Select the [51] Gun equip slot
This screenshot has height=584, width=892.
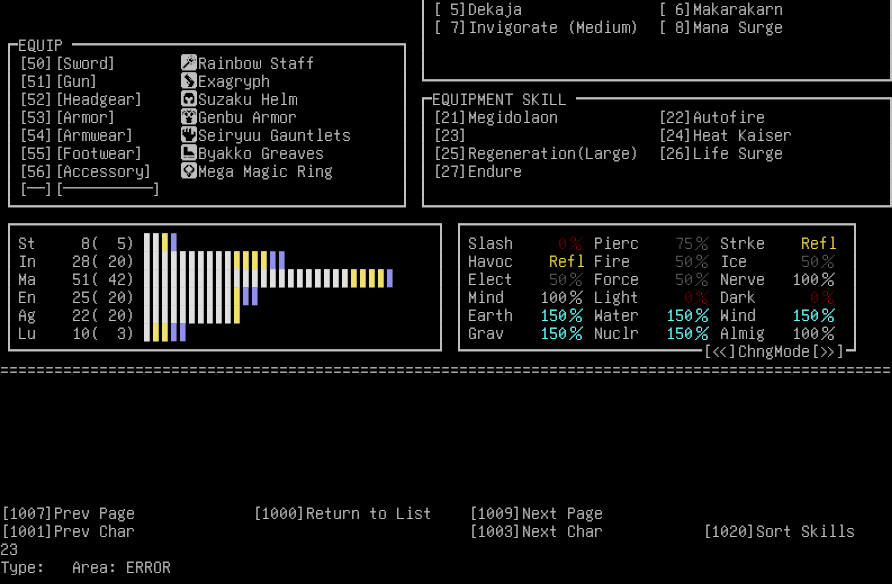point(58,81)
